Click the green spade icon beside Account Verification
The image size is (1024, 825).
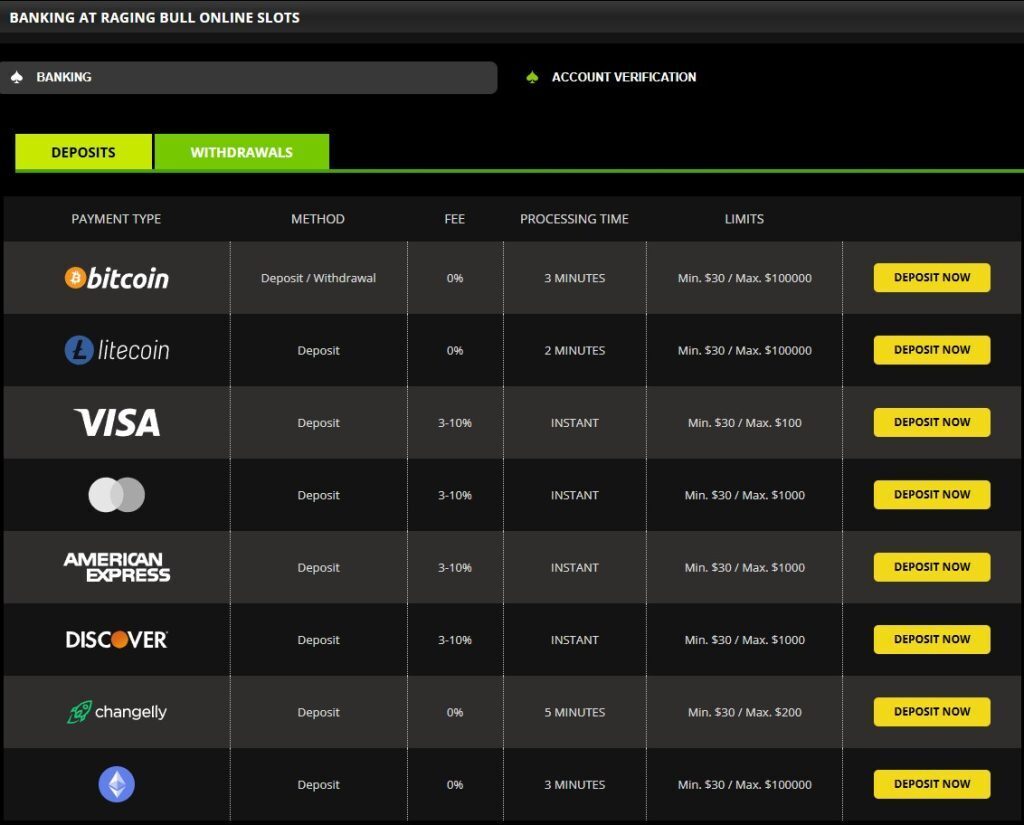(532, 77)
